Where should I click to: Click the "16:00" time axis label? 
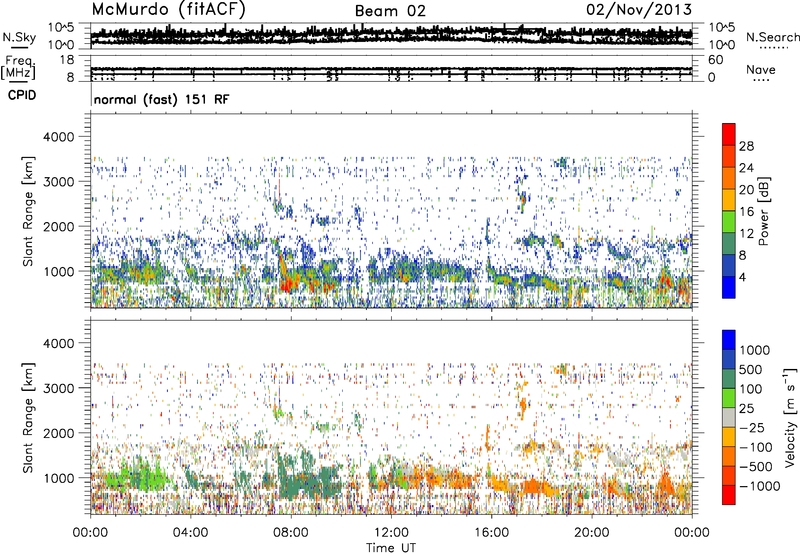pos(491,533)
